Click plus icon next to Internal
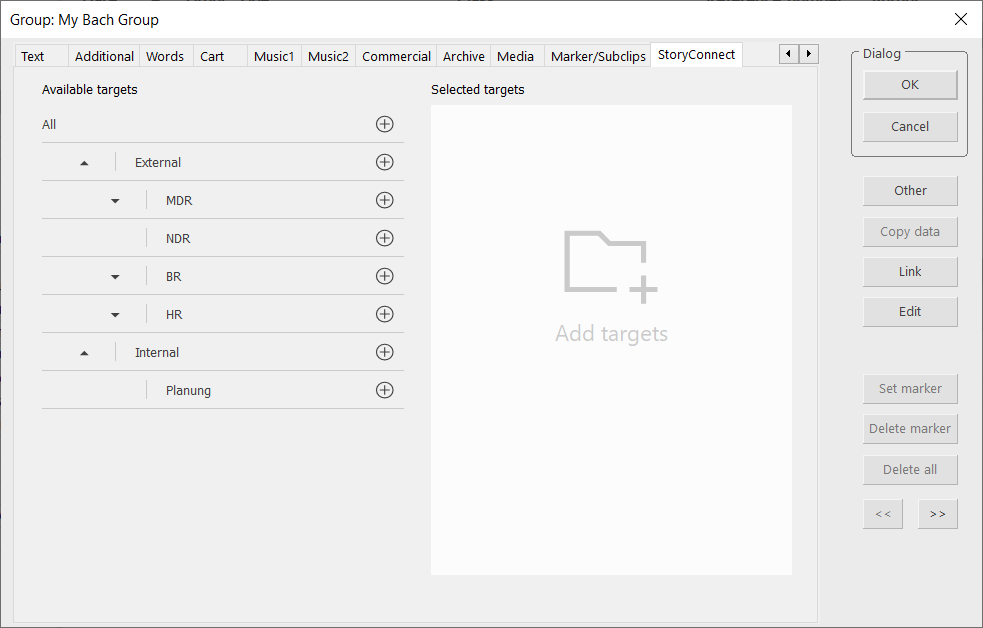This screenshot has width=983, height=628. (x=384, y=352)
